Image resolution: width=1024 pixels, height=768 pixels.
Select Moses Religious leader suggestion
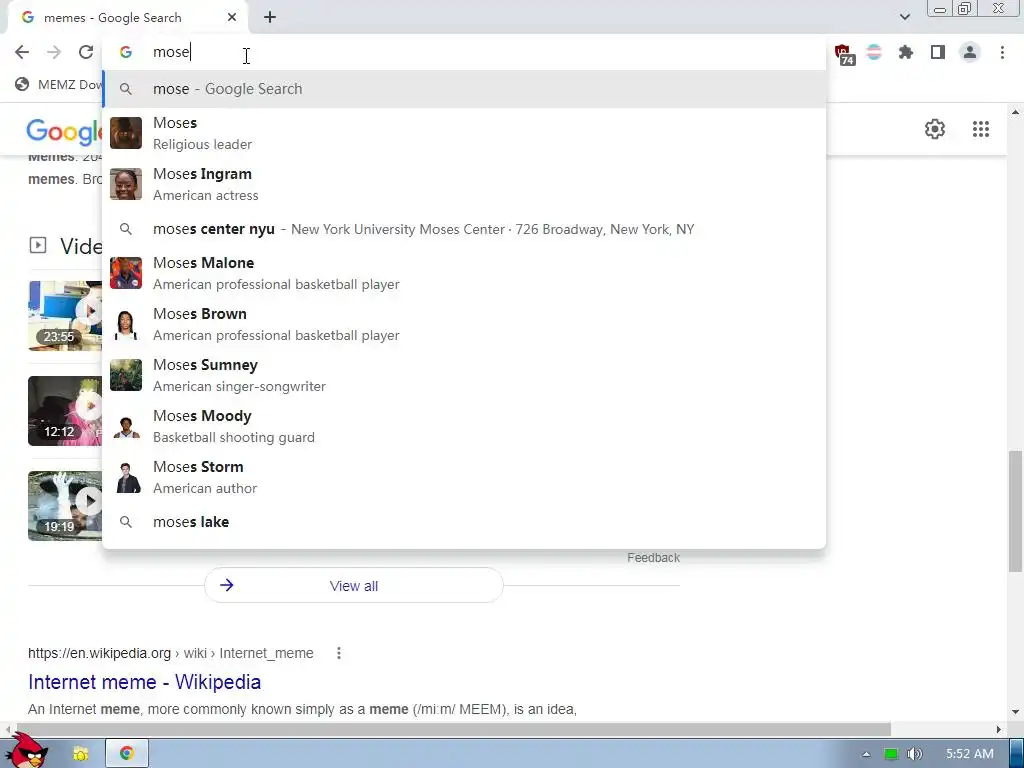[x=464, y=133]
